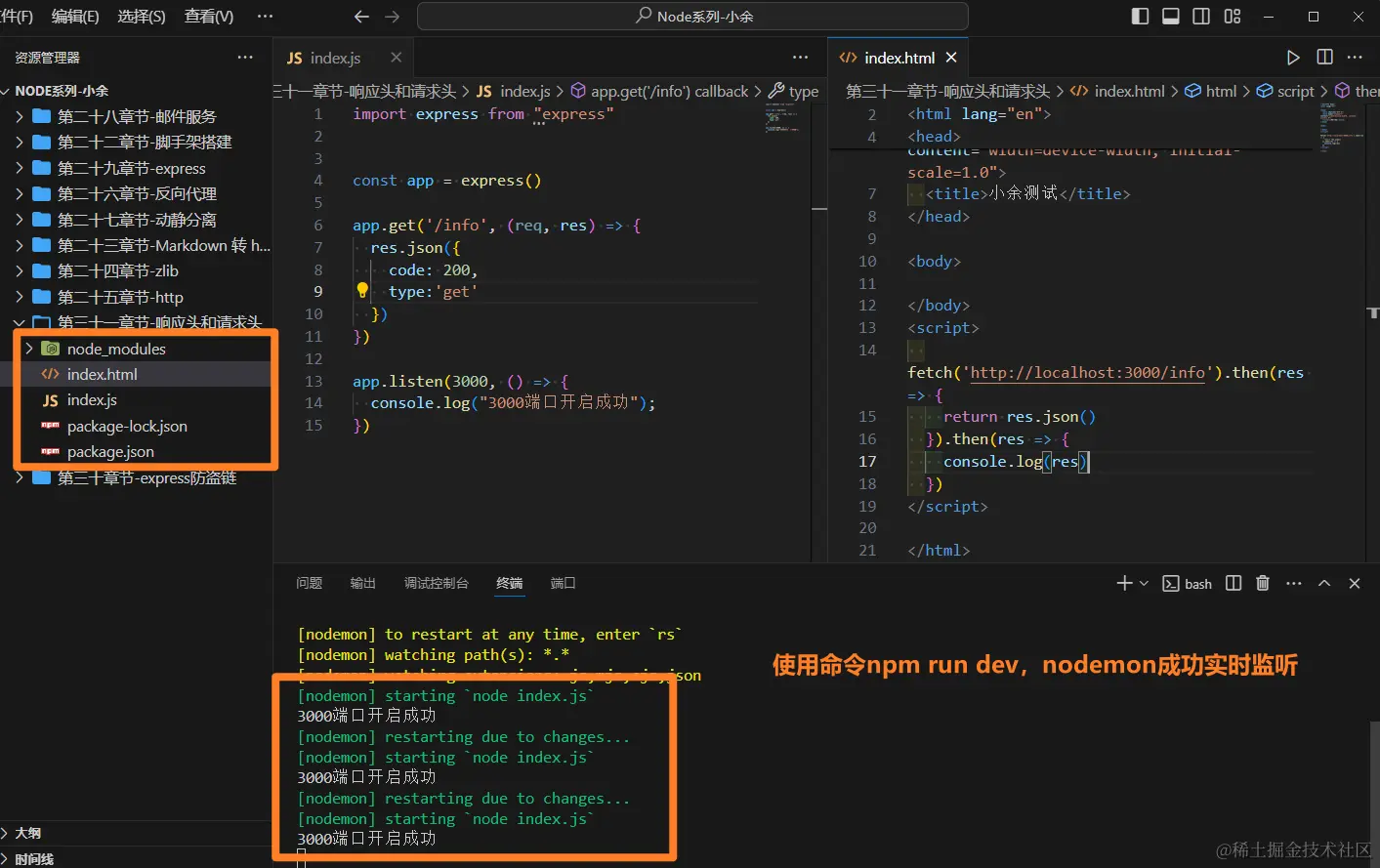Open the 问题 panel tab
This screenshot has height=868, width=1380.
pos(310,583)
